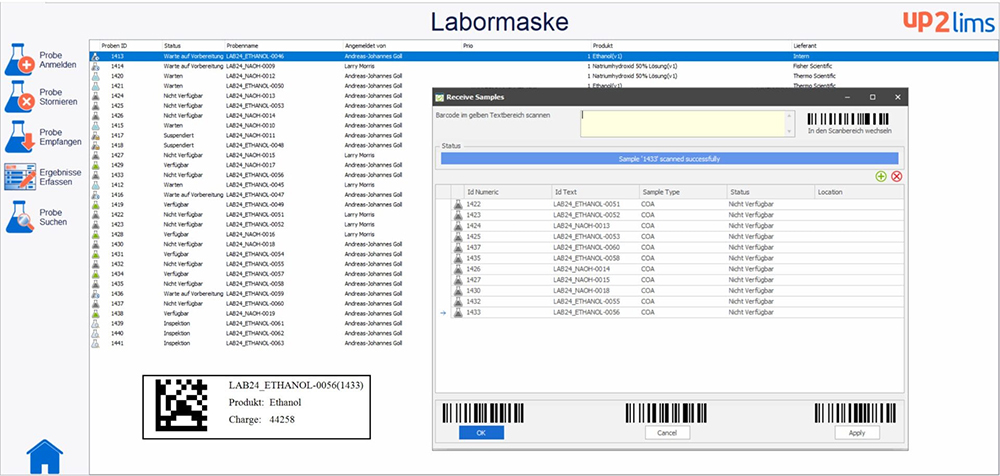Click the data matrix code on label
Screen dimensions: 1000x476
[x=182, y=405]
